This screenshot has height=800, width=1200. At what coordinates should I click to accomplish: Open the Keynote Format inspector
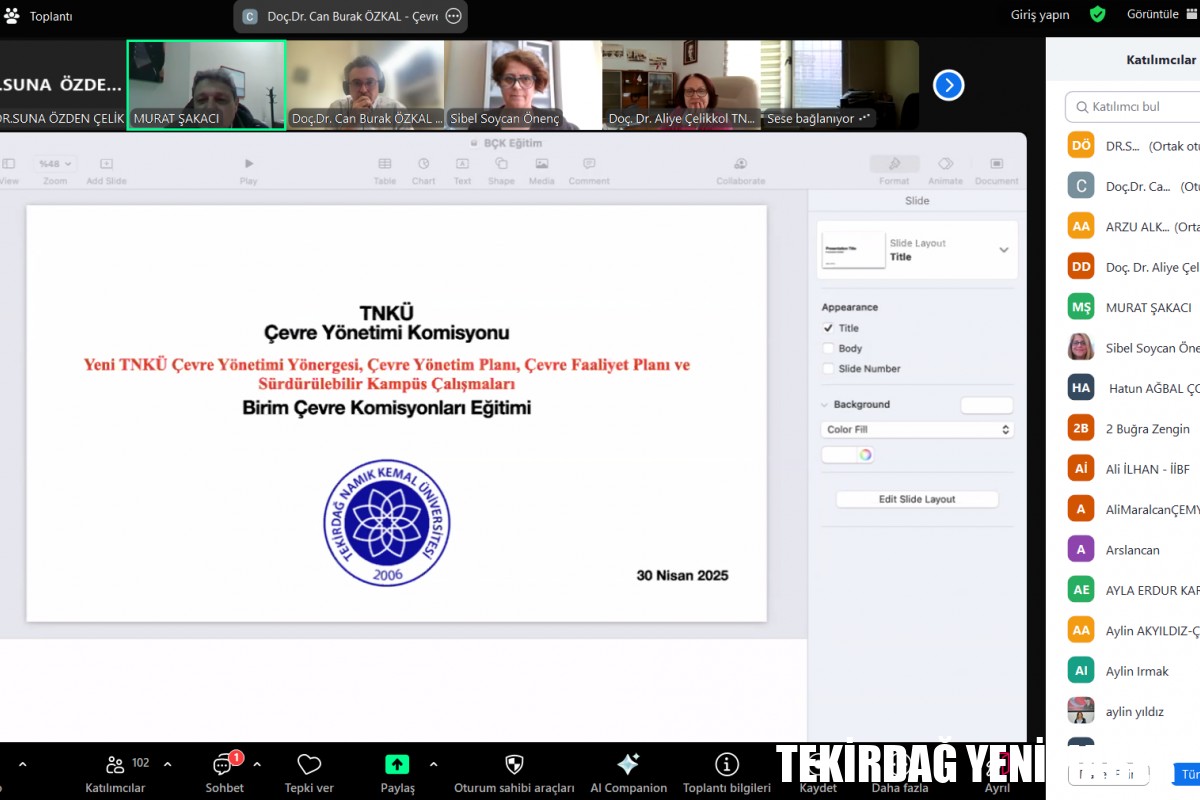click(x=894, y=170)
